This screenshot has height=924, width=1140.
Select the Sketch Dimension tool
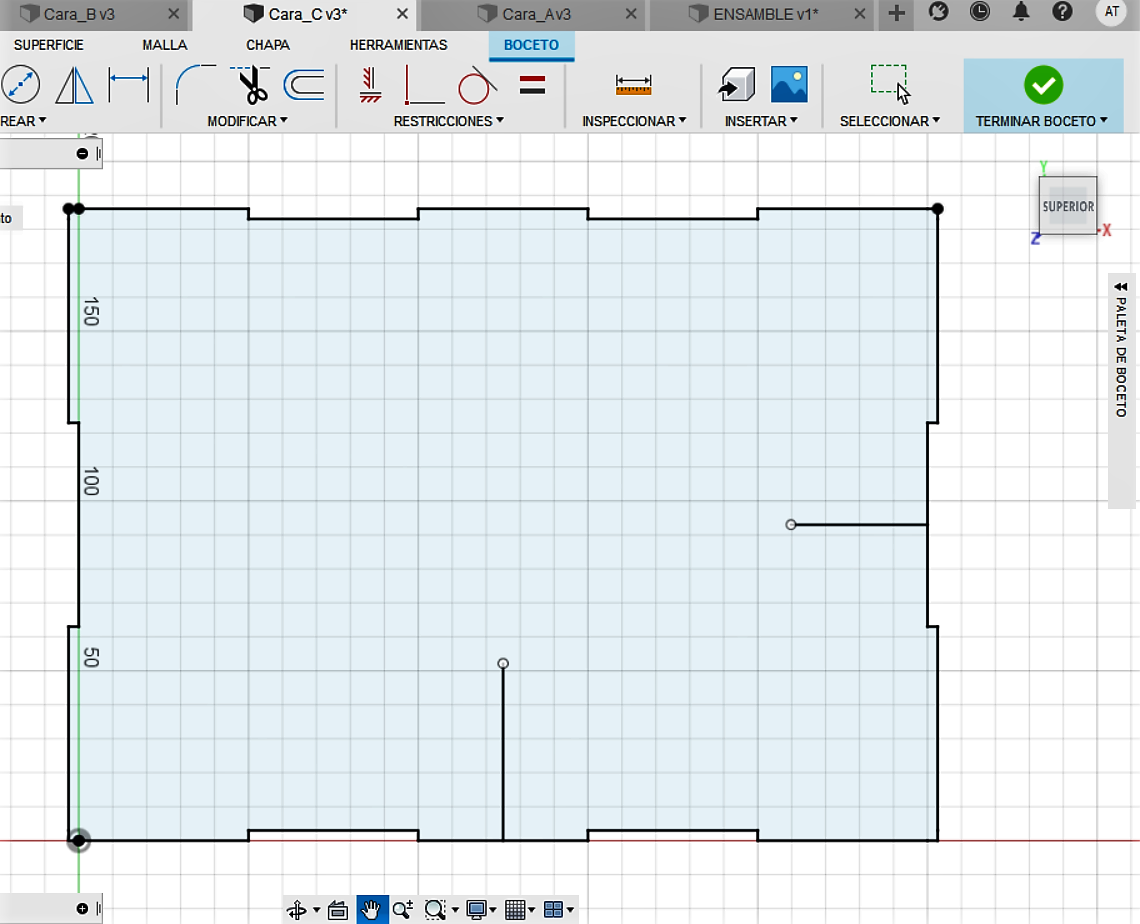click(129, 84)
